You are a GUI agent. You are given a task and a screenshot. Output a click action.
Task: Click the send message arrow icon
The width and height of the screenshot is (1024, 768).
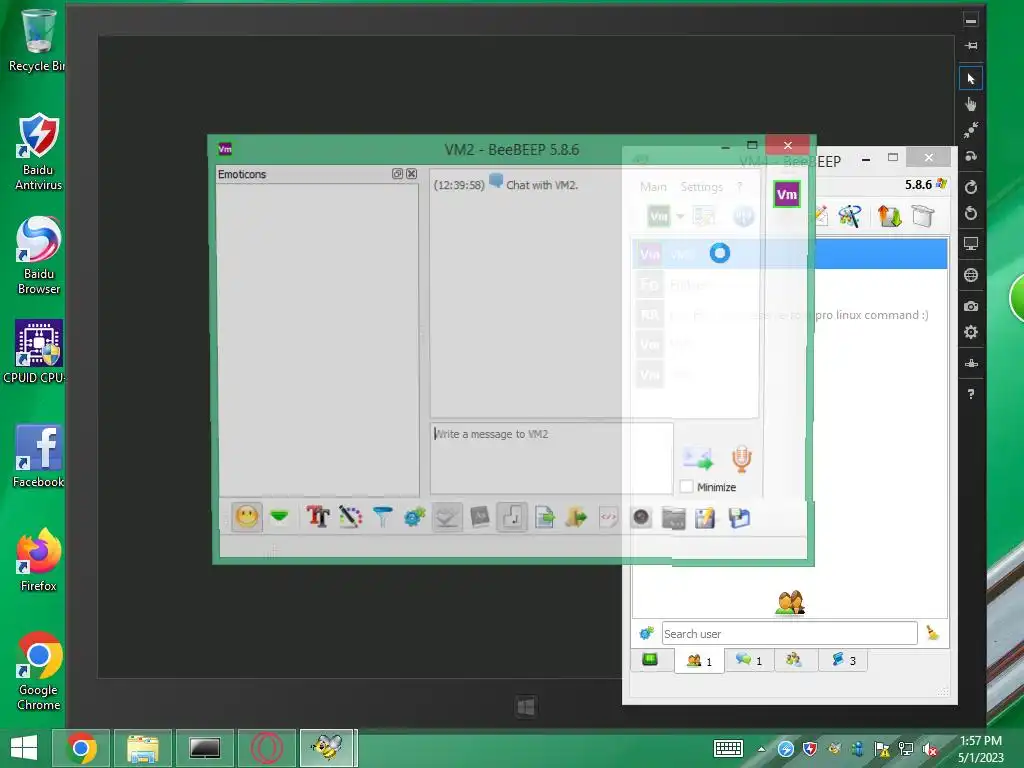697,458
